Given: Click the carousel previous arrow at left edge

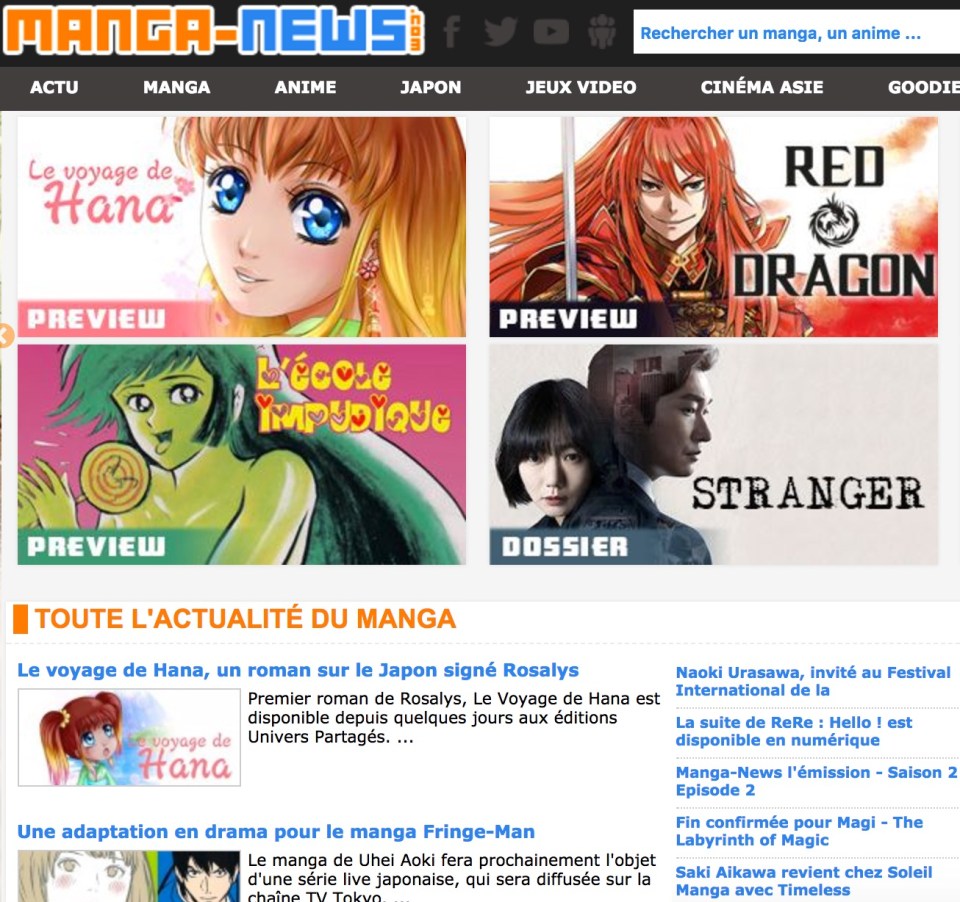Looking at the screenshot, I should [x=6, y=336].
